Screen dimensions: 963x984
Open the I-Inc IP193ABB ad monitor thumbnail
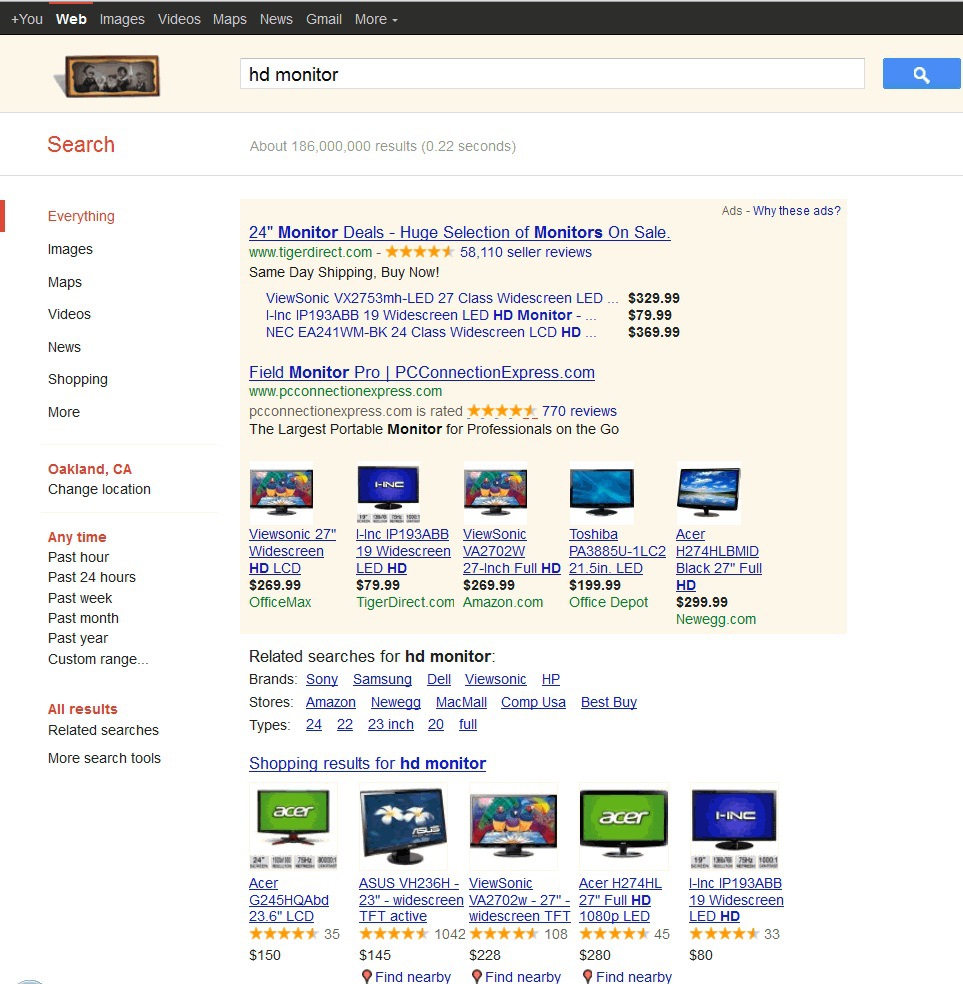pyautogui.click(x=388, y=493)
